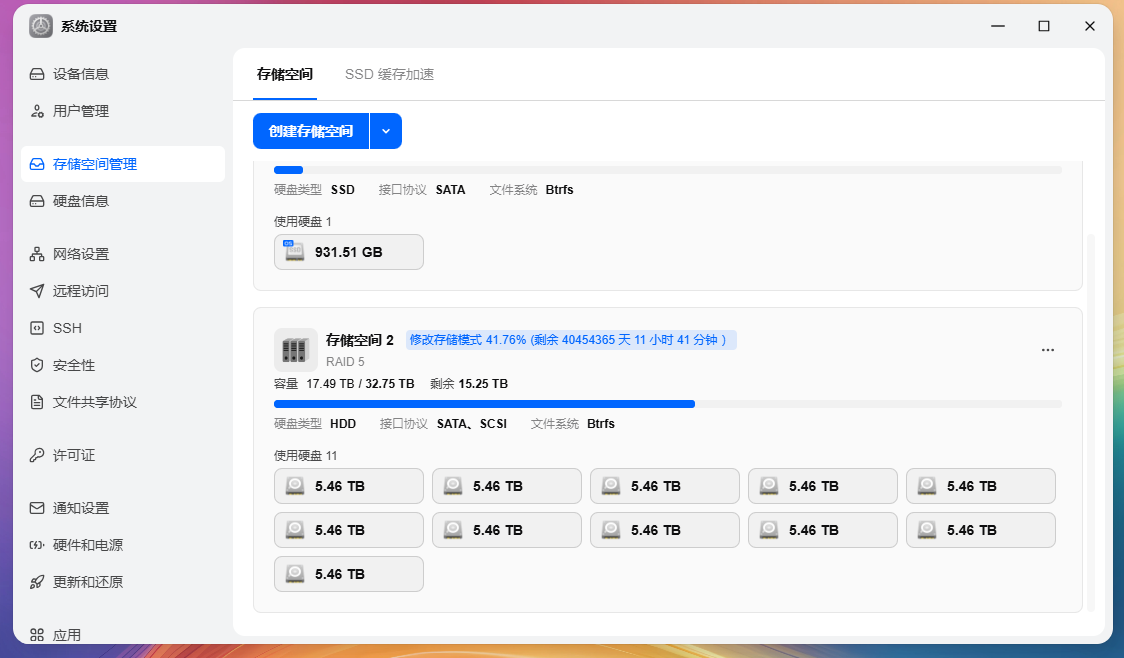The image size is (1124, 658).
Task: Click the 系统设置 app gear icon
Action: tap(41, 27)
